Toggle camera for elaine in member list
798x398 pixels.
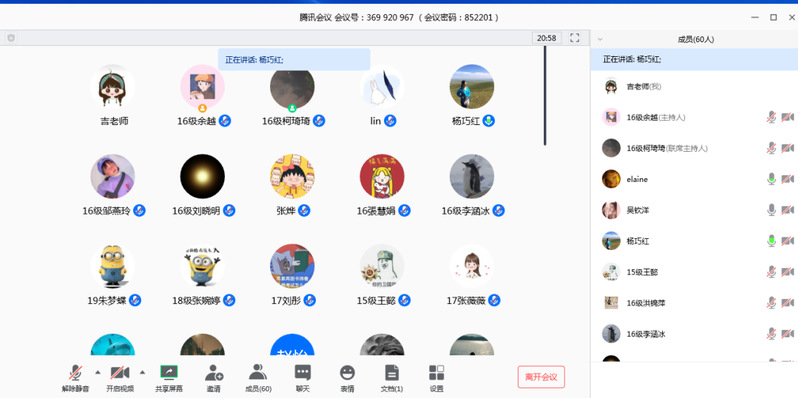click(788, 180)
